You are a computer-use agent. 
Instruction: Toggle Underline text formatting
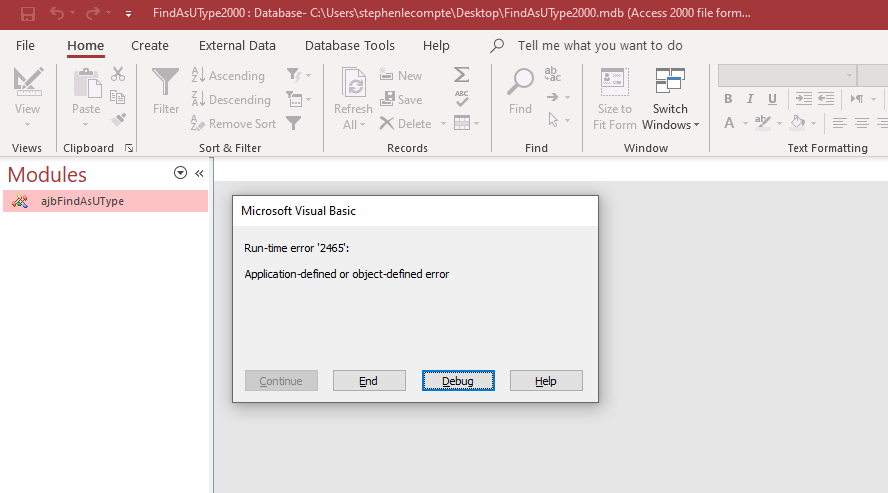772,99
